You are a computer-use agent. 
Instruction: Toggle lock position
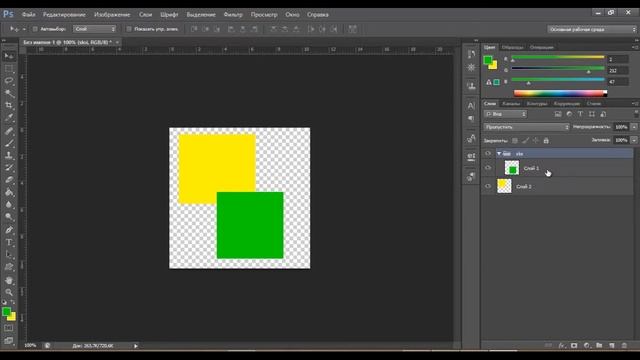coord(536,140)
